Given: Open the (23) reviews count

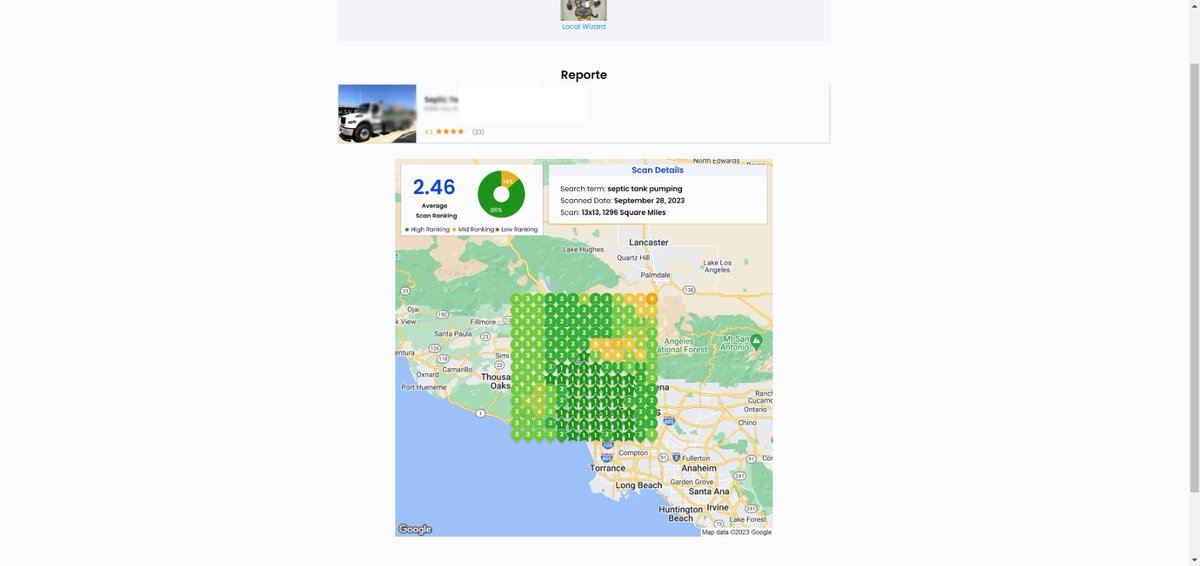Looking at the screenshot, I should (478, 132).
